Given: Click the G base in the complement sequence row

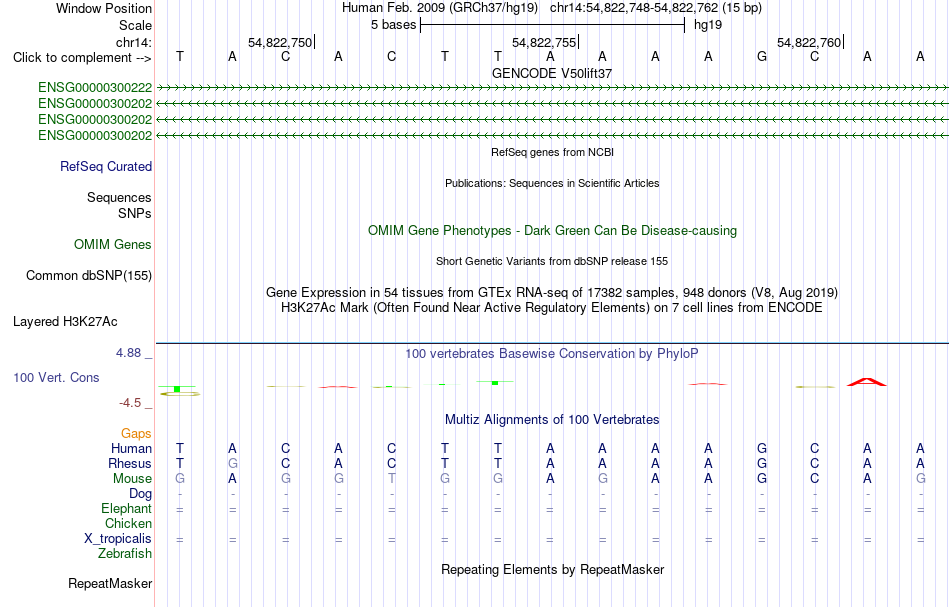Looking at the screenshot, I should (762, 56).
